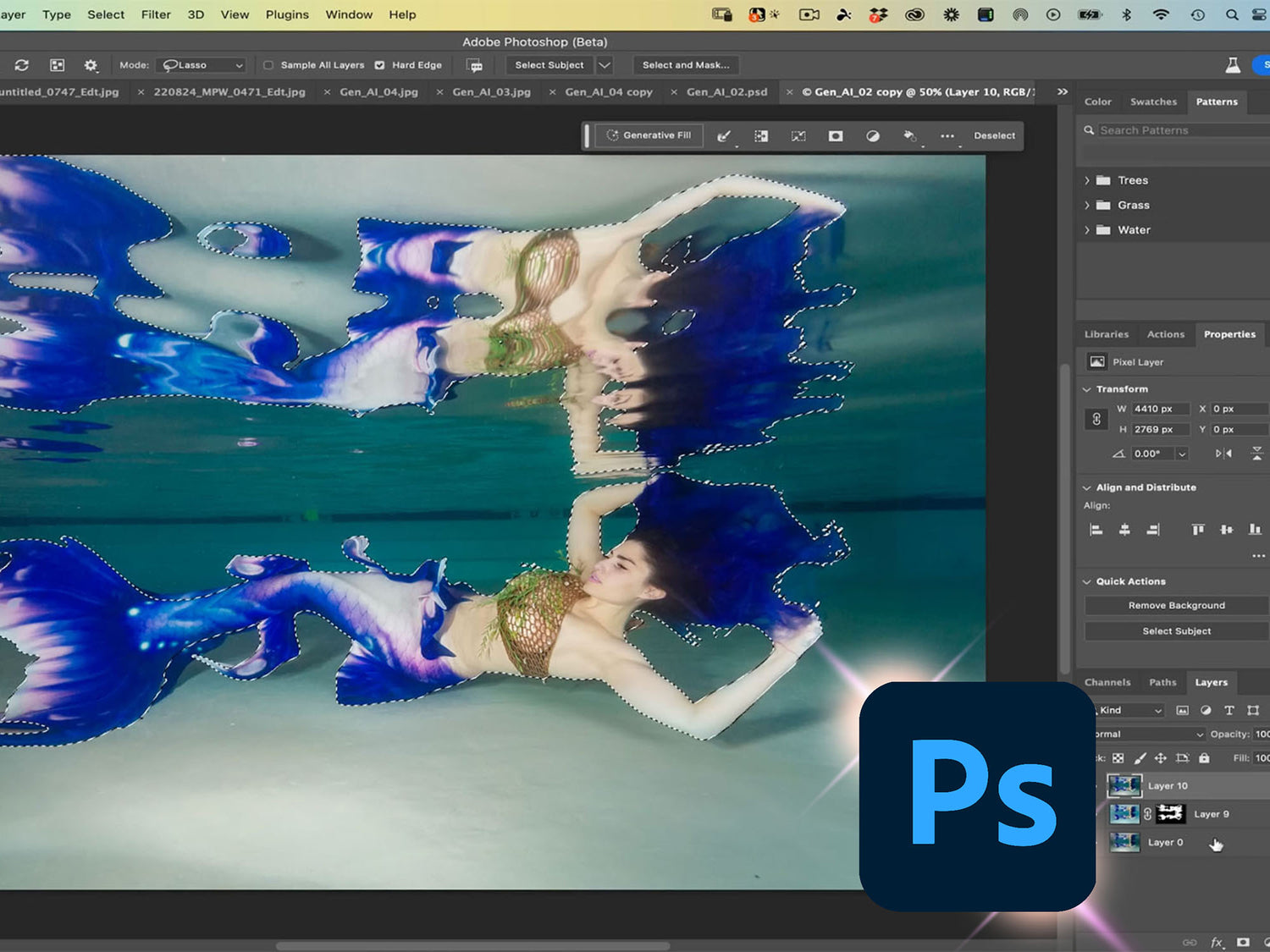Open the Generative Fill option
1270x952 pixels.
[x=649, y=135]
